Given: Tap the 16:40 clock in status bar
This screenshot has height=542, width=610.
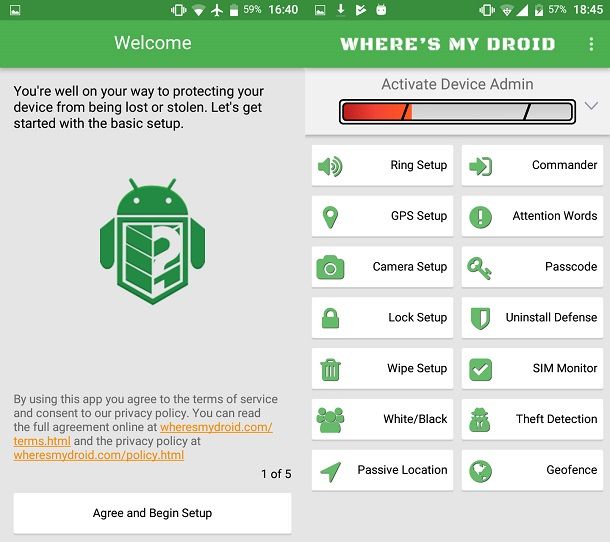Looking at the screenshot, I should 283,9.
